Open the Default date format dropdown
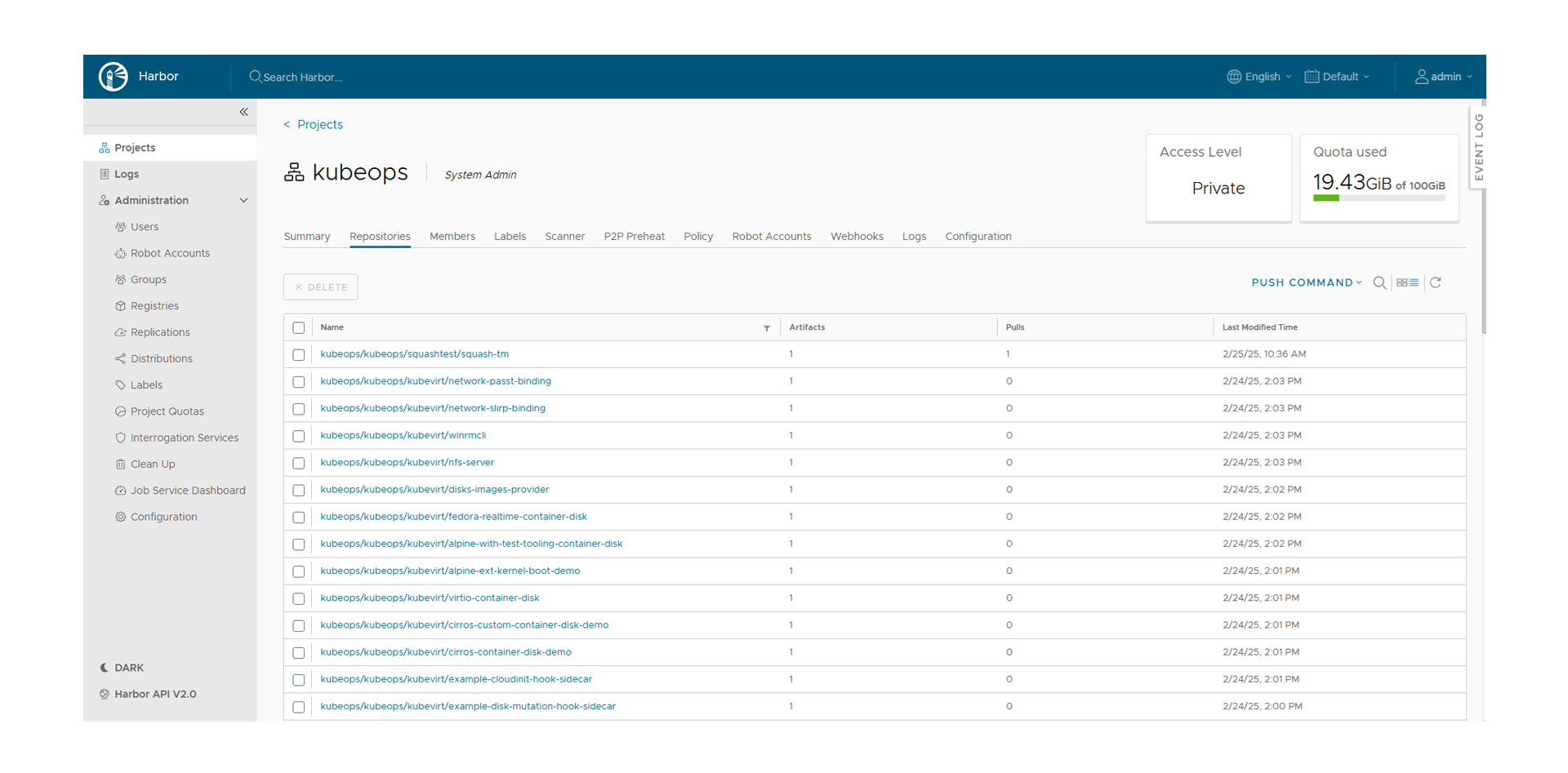Screen dimensions: 1568x773 click(1337, 77)
